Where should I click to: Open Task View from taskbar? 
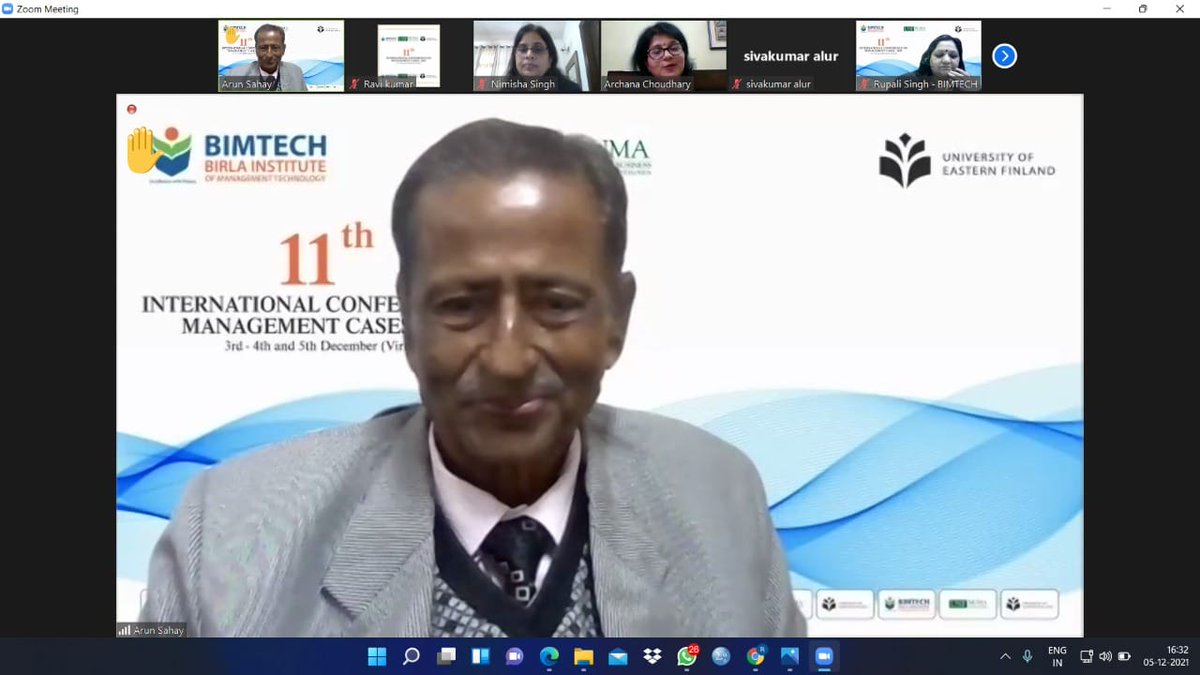coord(446,657)
